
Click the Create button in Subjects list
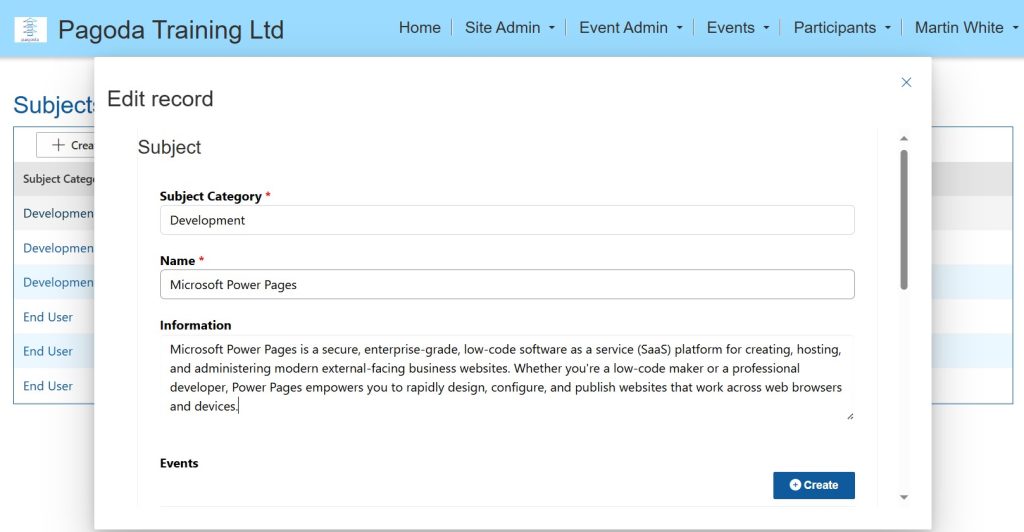[65, 145]
